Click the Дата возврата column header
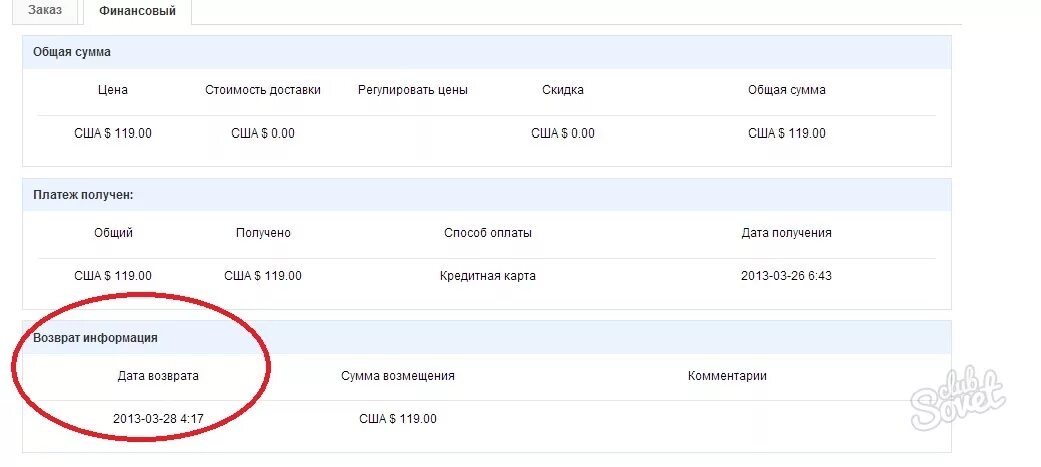1041x467 pixels. point(158,376)
